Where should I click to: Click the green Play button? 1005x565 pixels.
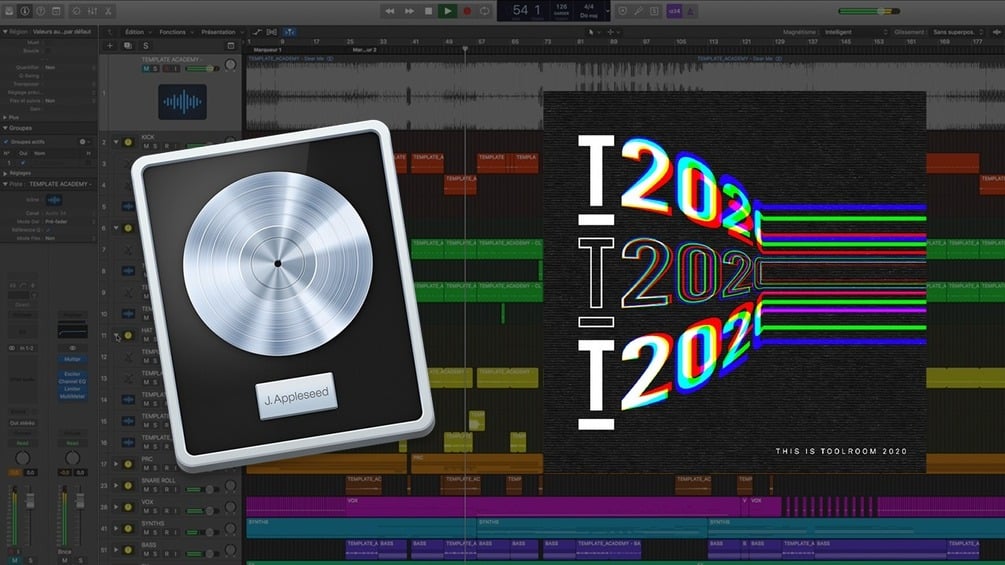click(x=447, y=11)
